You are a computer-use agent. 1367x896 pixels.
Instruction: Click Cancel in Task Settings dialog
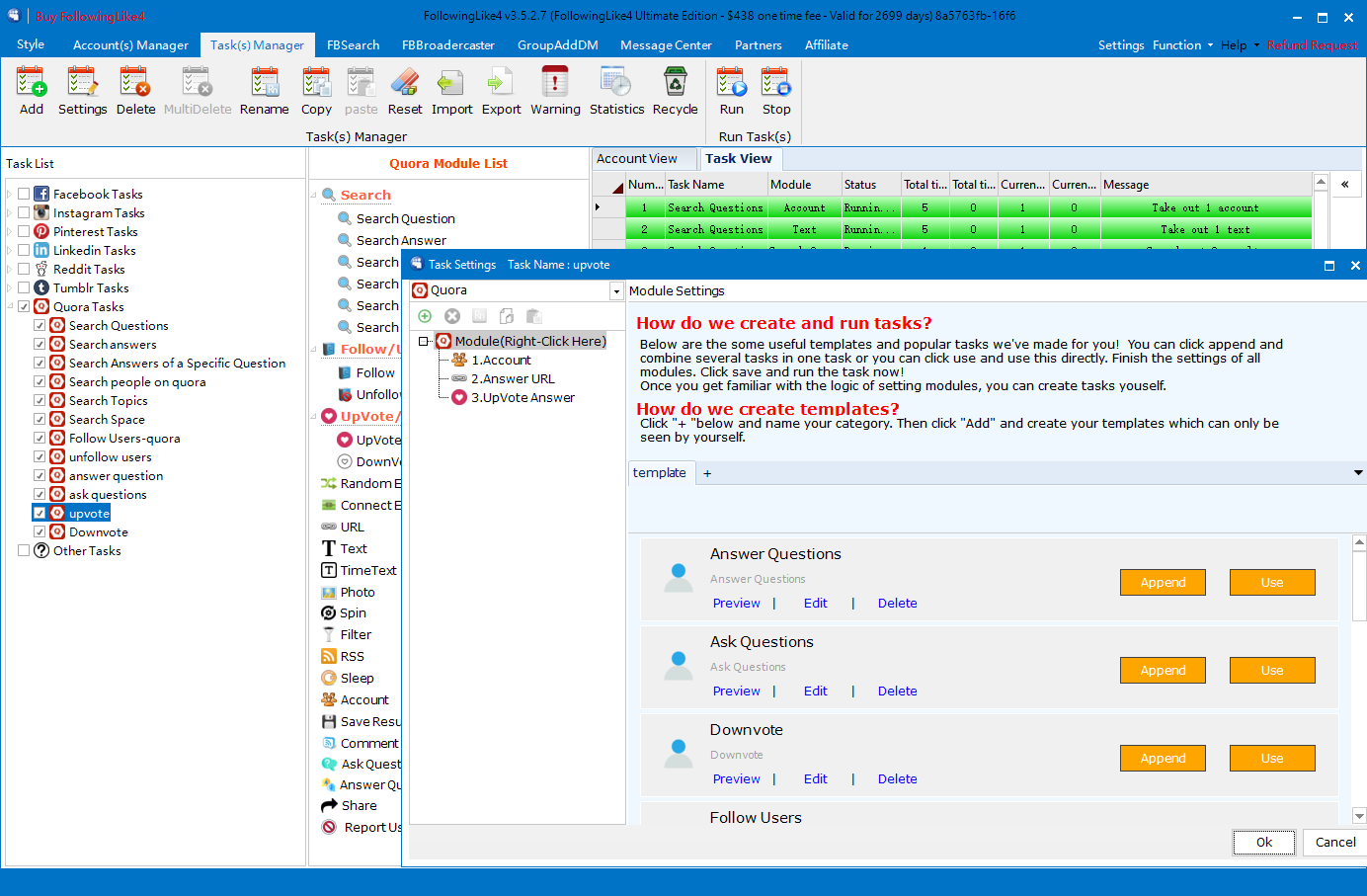(1335, 843)
